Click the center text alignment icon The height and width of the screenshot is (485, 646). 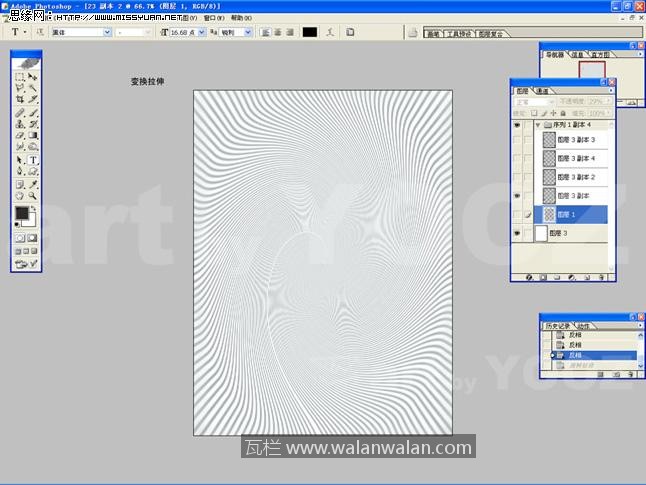click(x=278, y=32)
